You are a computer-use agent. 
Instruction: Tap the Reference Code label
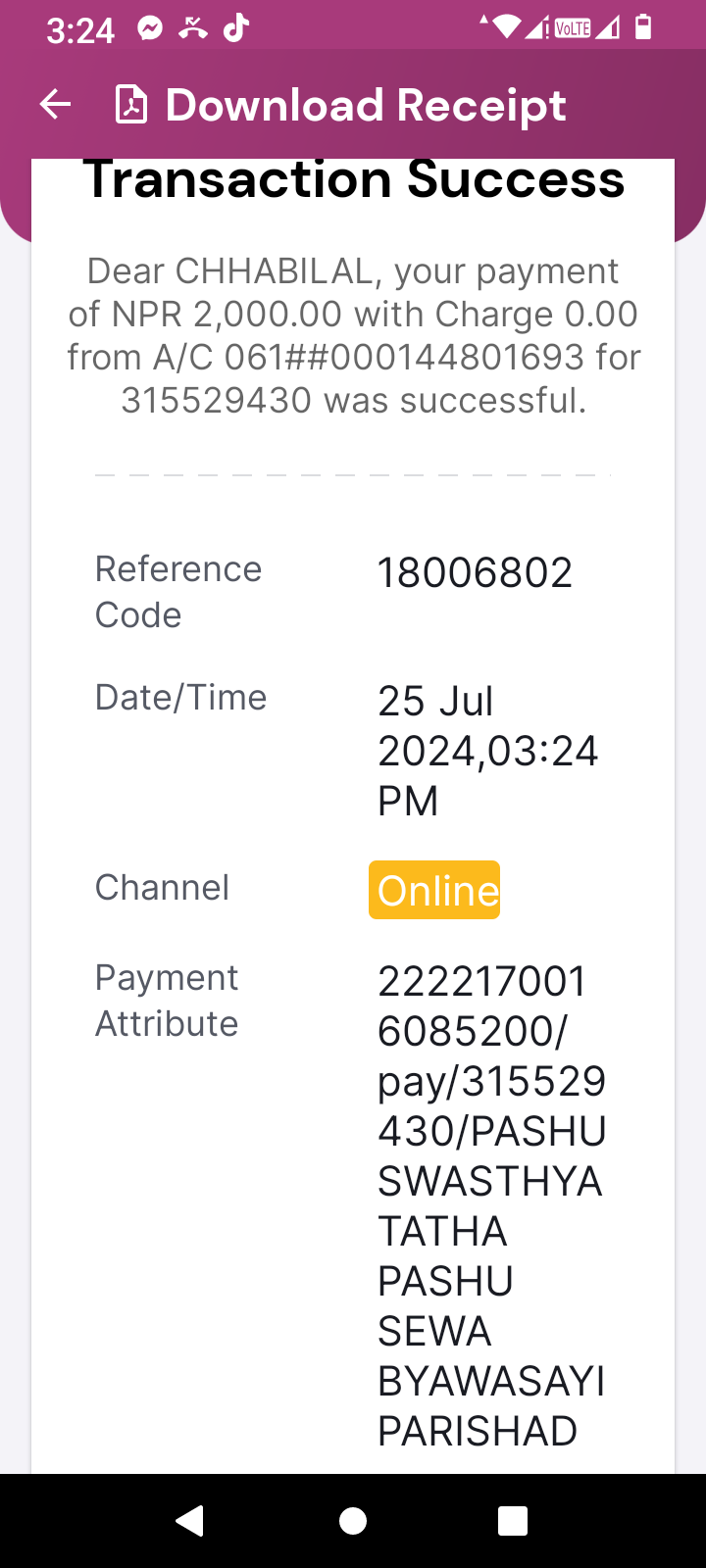click(x=178, y=592)
